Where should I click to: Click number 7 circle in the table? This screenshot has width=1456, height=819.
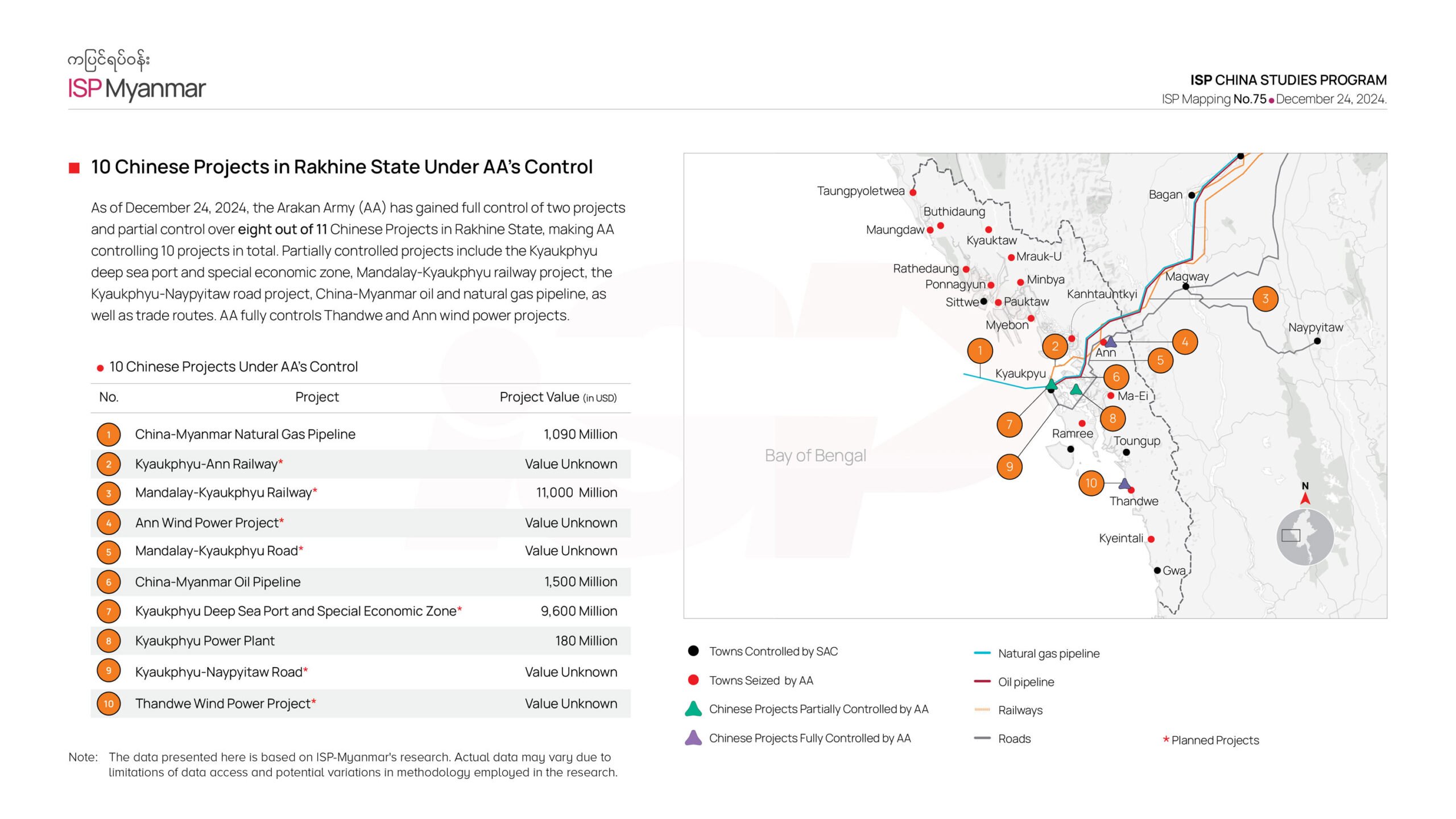pyautogui.click(x=109, y=611)
